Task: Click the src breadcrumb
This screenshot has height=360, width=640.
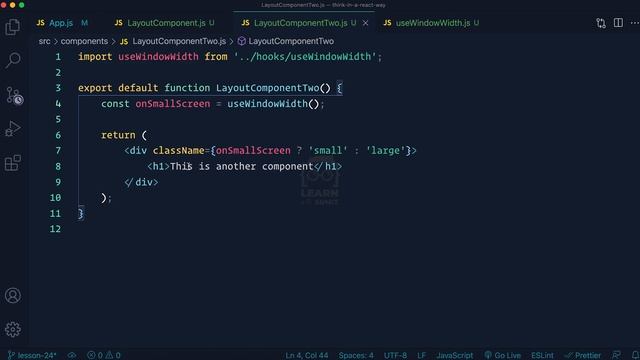Action: pos(44,41)
